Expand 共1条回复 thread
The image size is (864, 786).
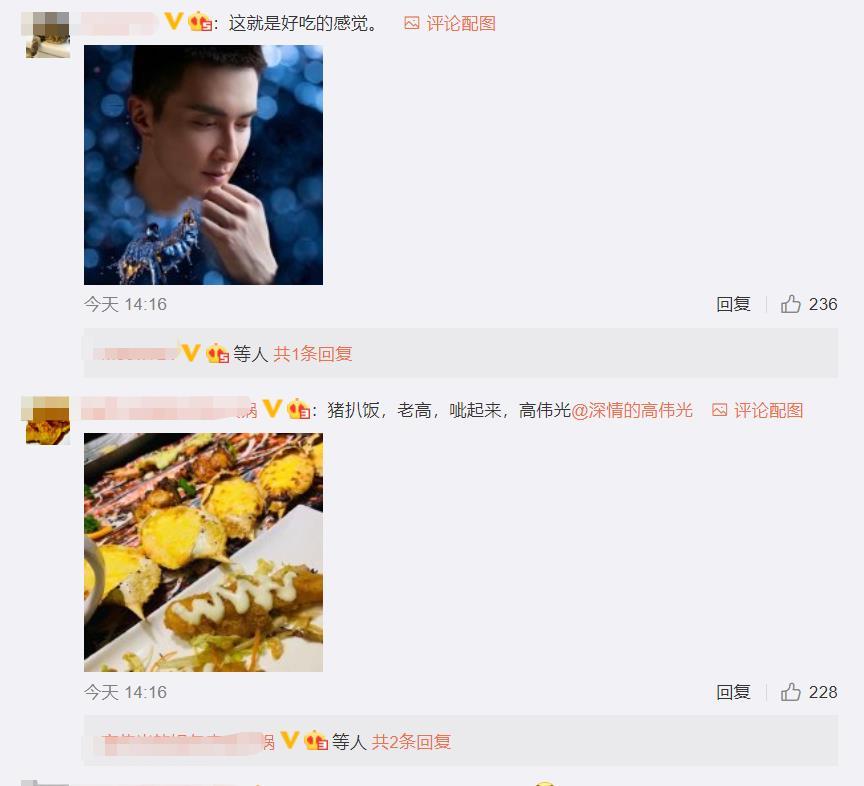(x=312, y=354)
